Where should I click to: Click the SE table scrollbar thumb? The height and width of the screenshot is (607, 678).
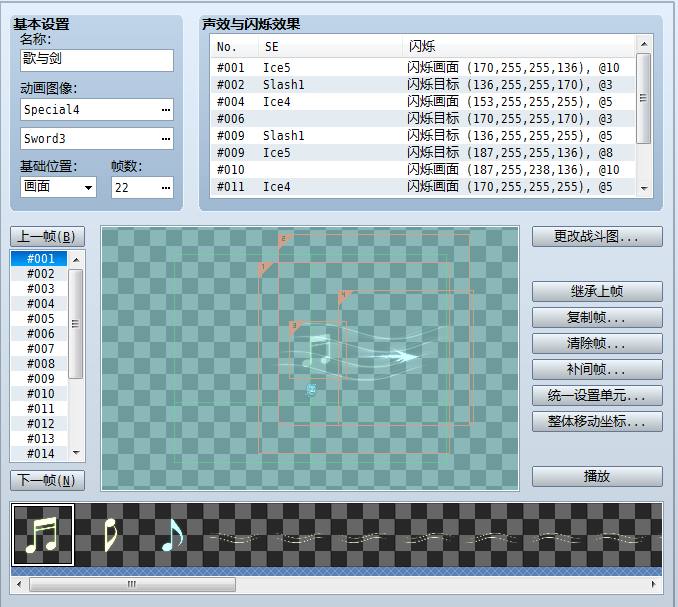(644, 98)
